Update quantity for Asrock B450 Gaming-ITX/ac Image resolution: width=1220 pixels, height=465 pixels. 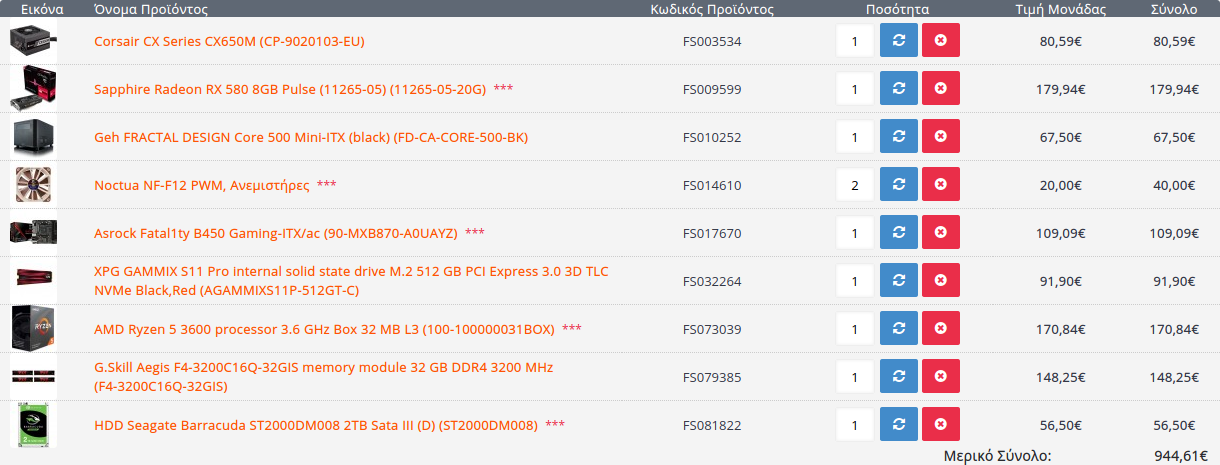coord(898,233)
